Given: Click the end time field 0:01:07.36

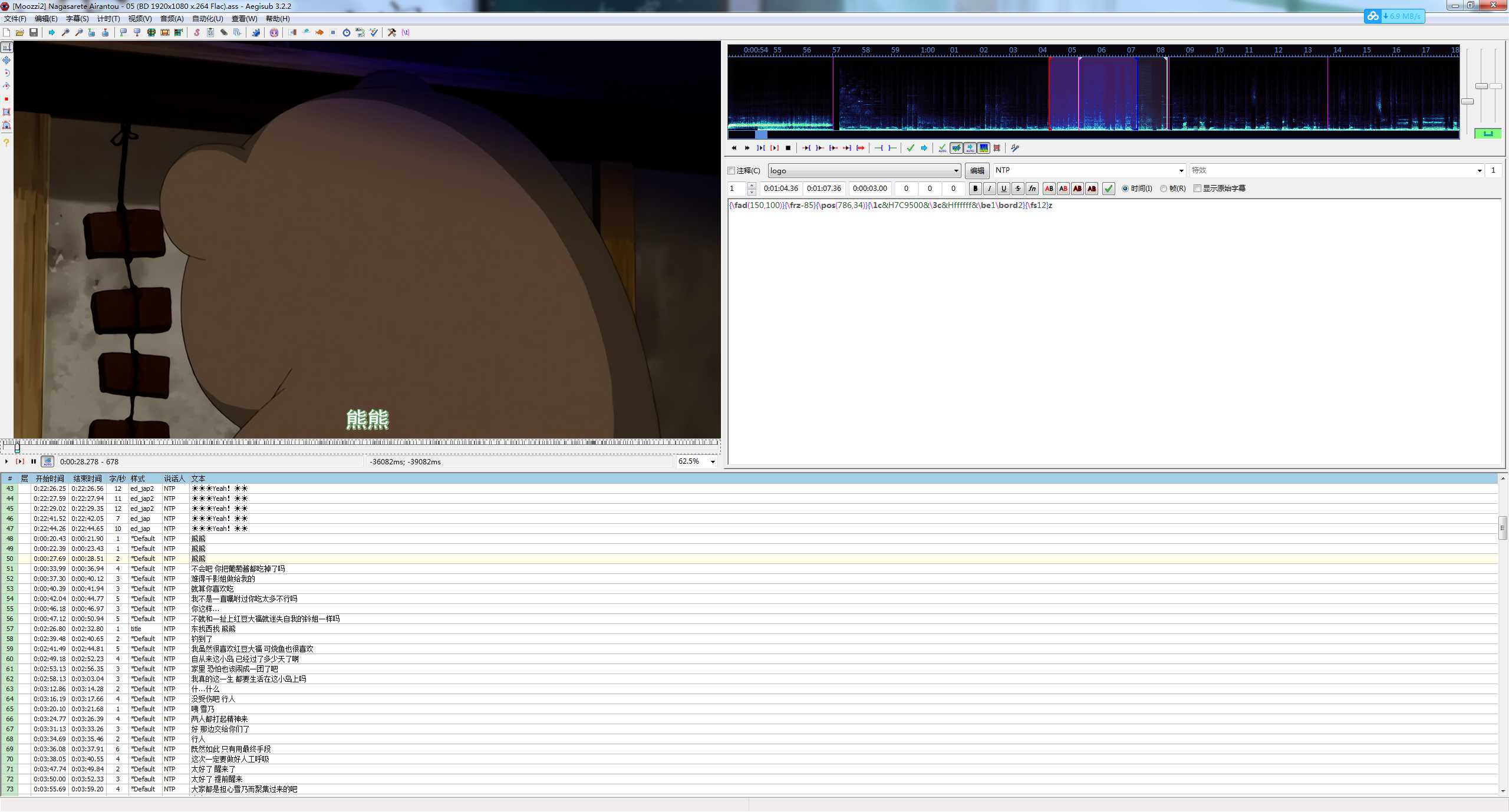Looking at the screenshot, I should (823, 189).
